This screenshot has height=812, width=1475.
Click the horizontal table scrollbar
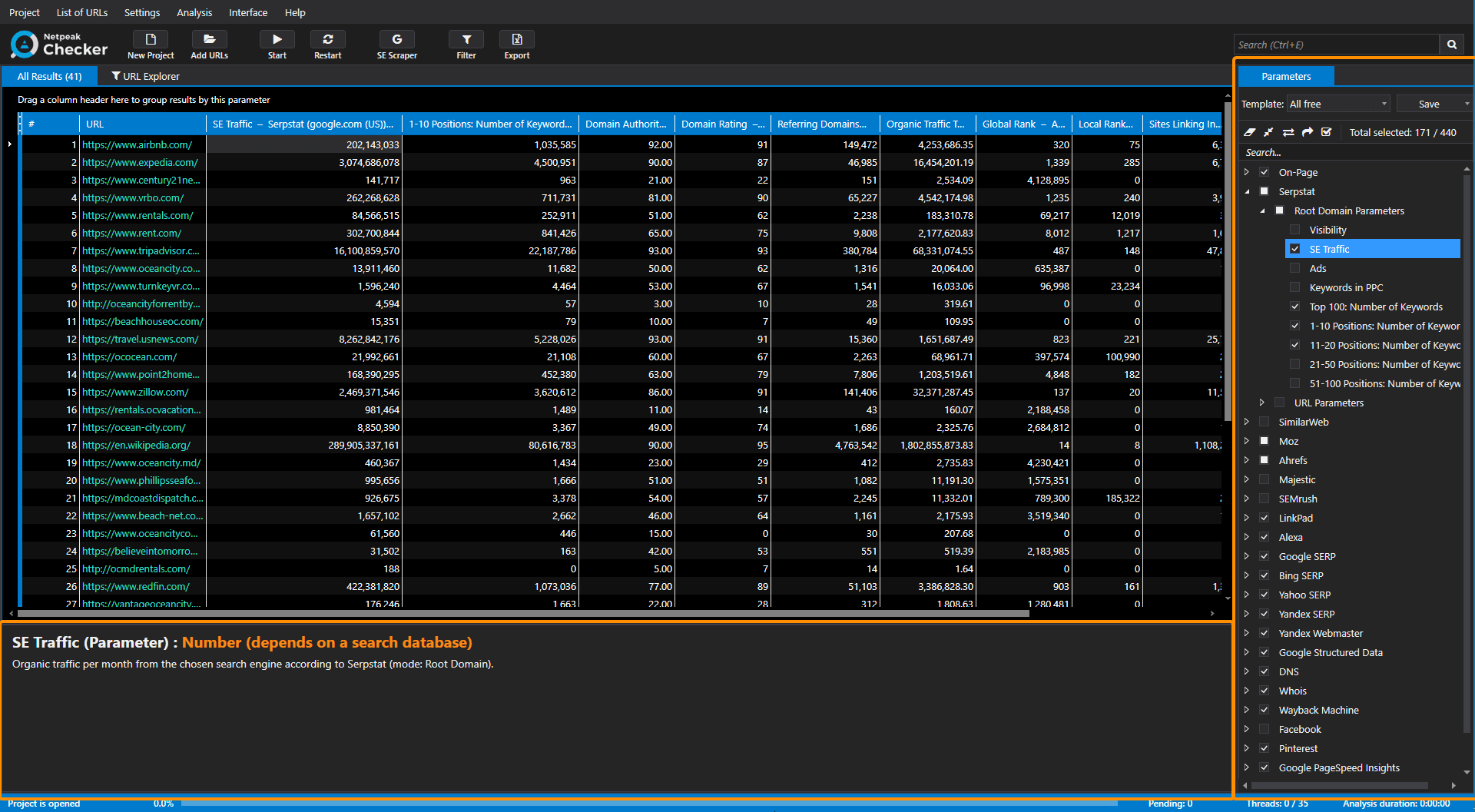[x=522, y=613]
